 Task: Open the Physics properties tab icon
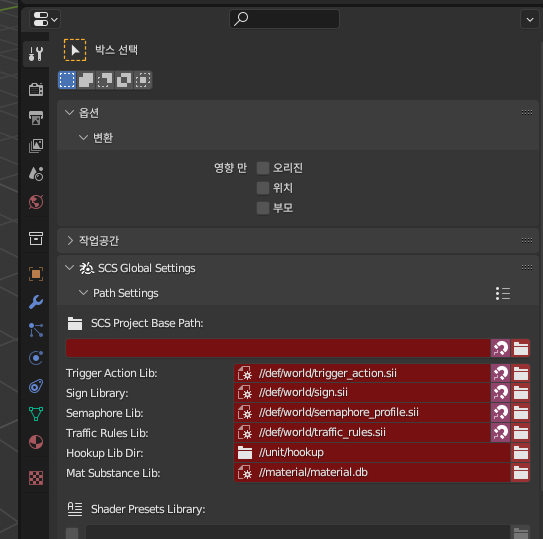(36, 358)
